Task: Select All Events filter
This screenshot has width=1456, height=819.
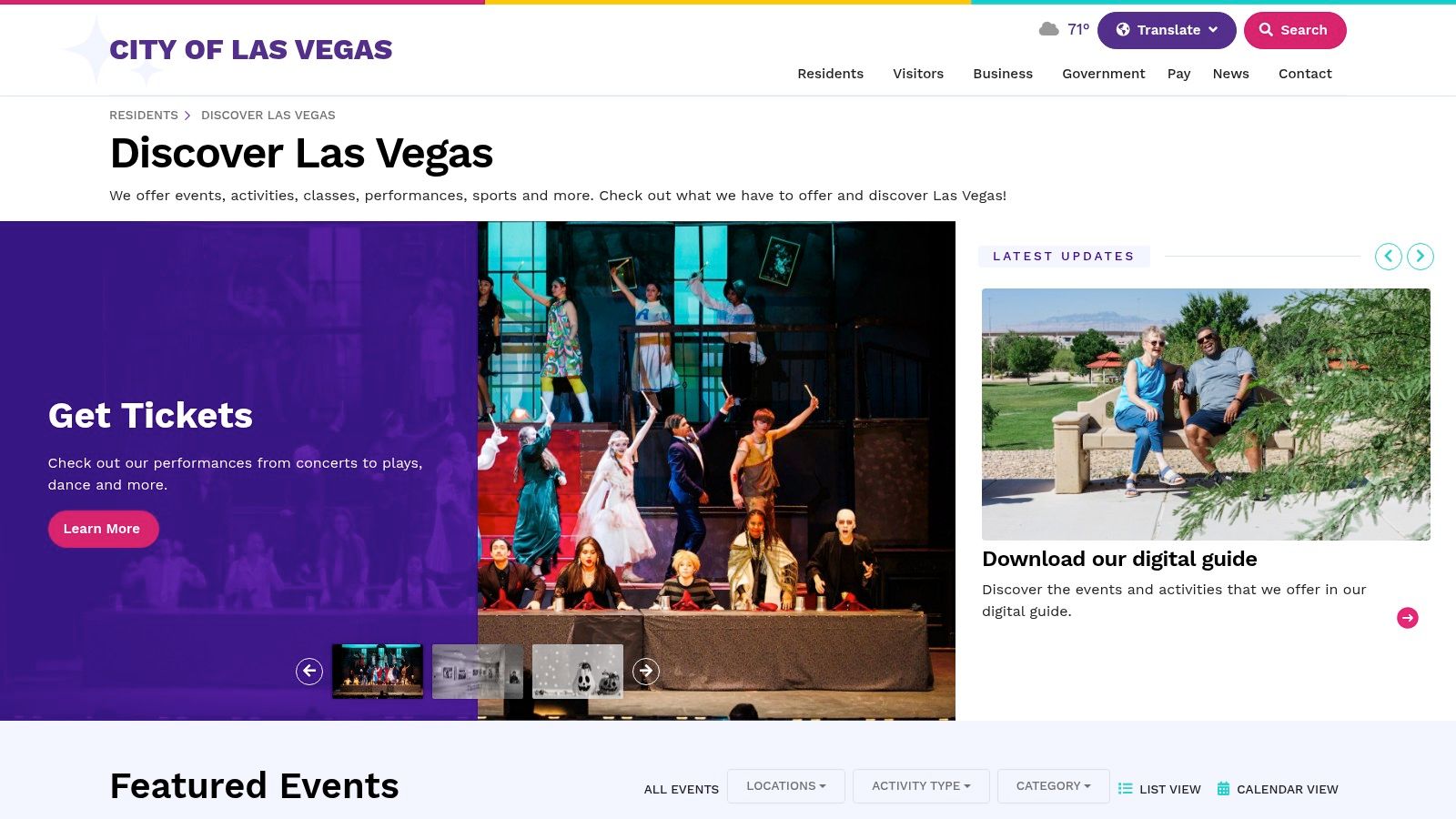Action: point(682,789)
